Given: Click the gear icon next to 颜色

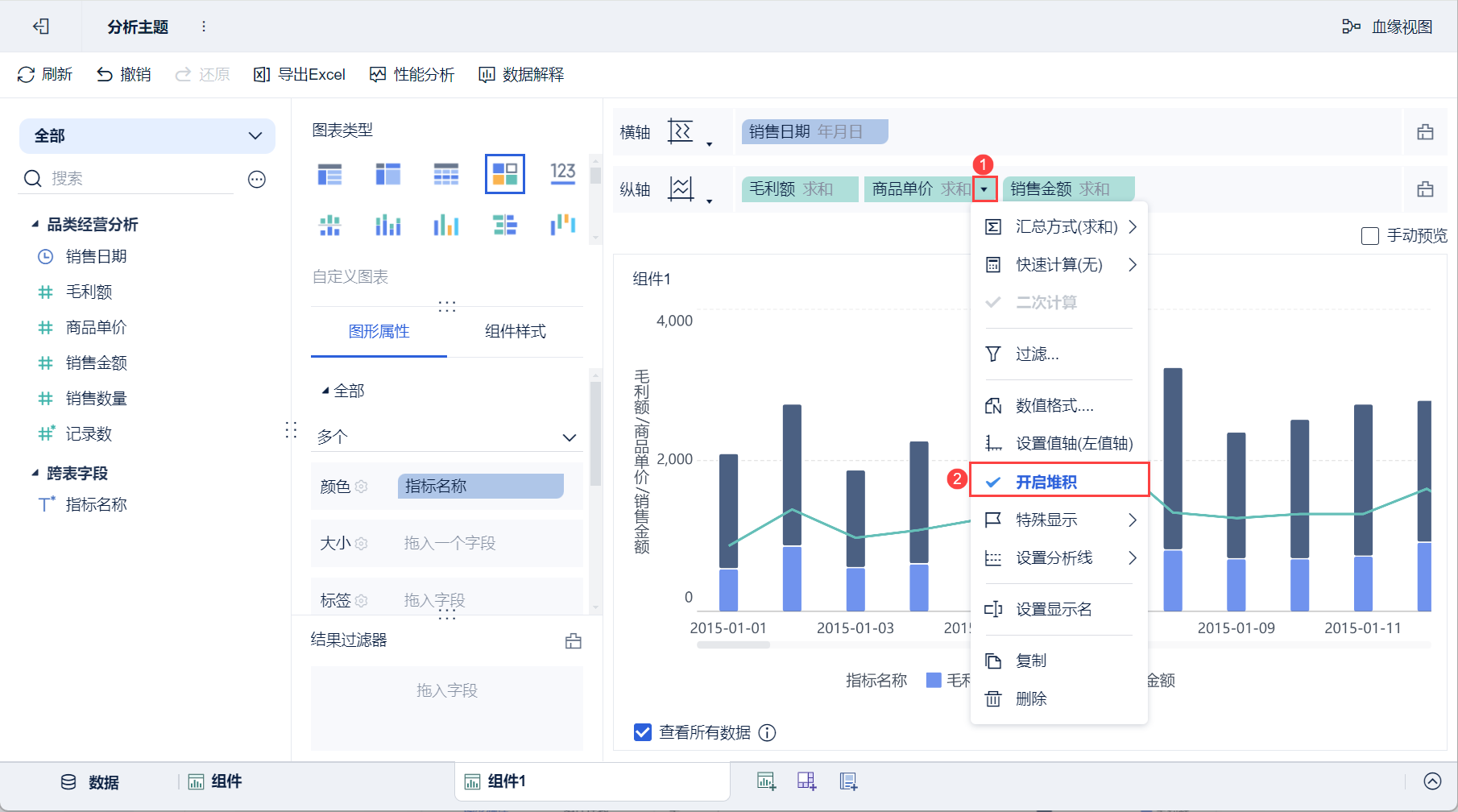Looking at the screenshot, I should click(362, 487).
